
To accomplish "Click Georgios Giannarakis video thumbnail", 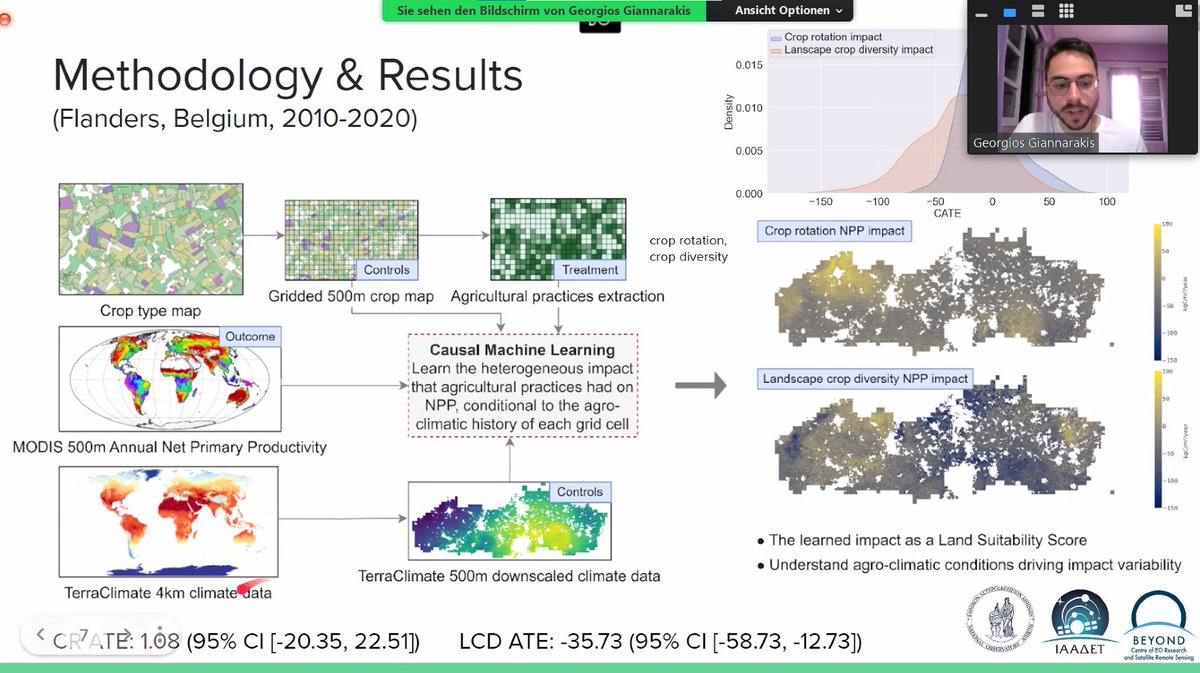I will [x=1082, y=89].
